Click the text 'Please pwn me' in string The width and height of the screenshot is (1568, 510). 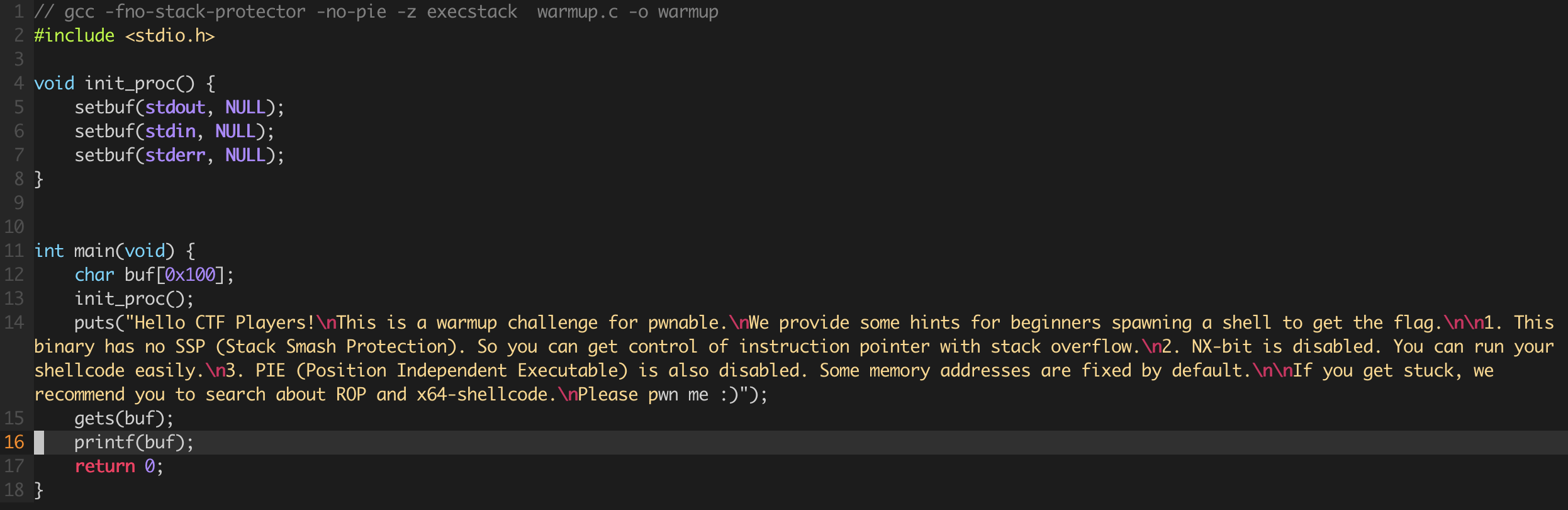[x=643, y=395]
